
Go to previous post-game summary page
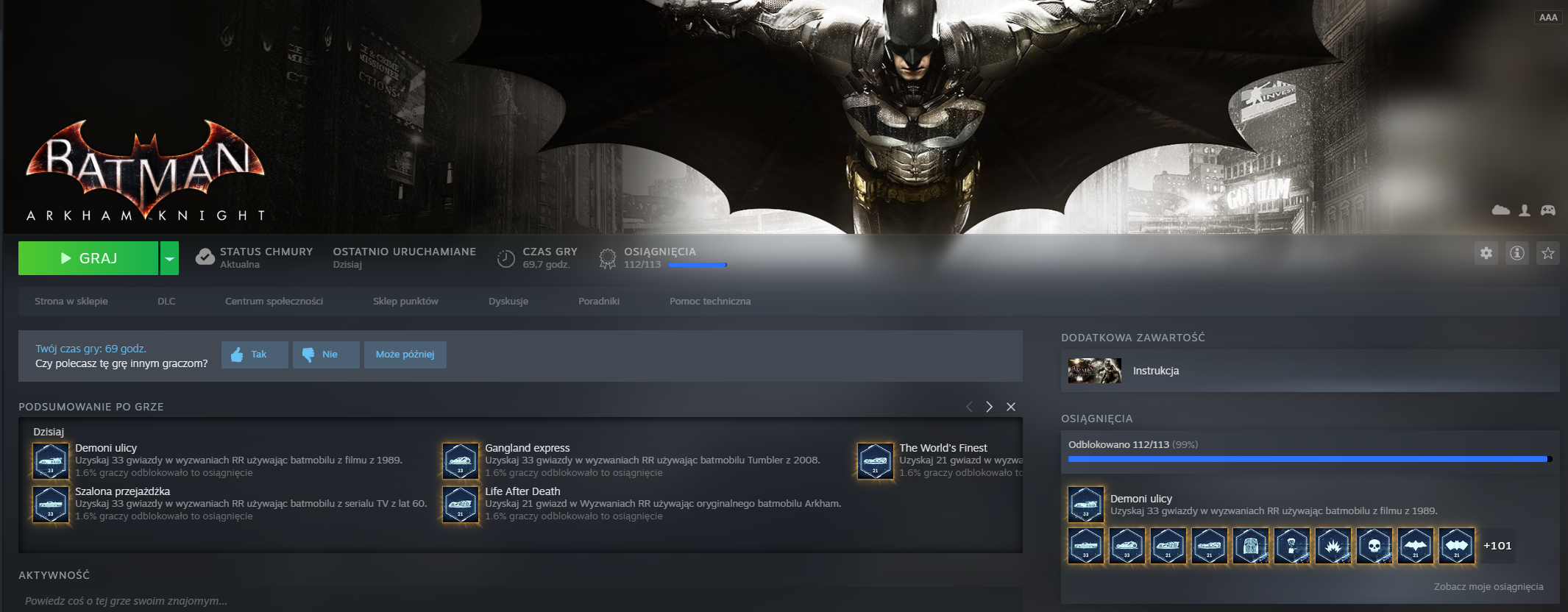click(969, 407)
